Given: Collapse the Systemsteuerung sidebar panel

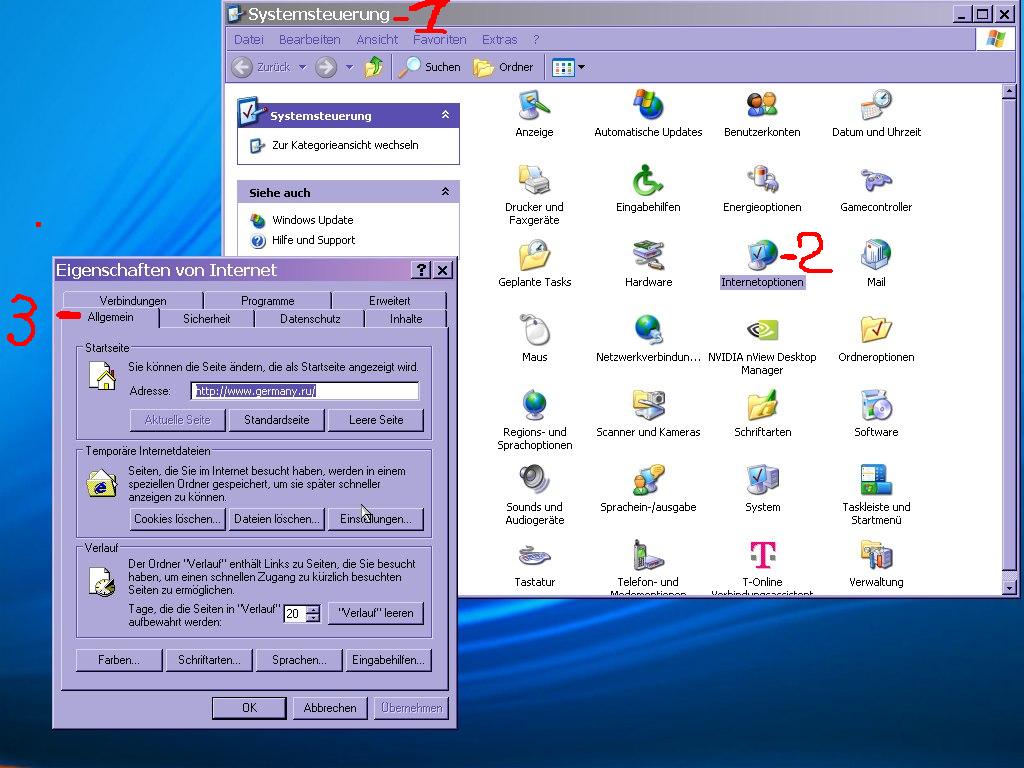Looking at the screenshot, I should (445, 115).
